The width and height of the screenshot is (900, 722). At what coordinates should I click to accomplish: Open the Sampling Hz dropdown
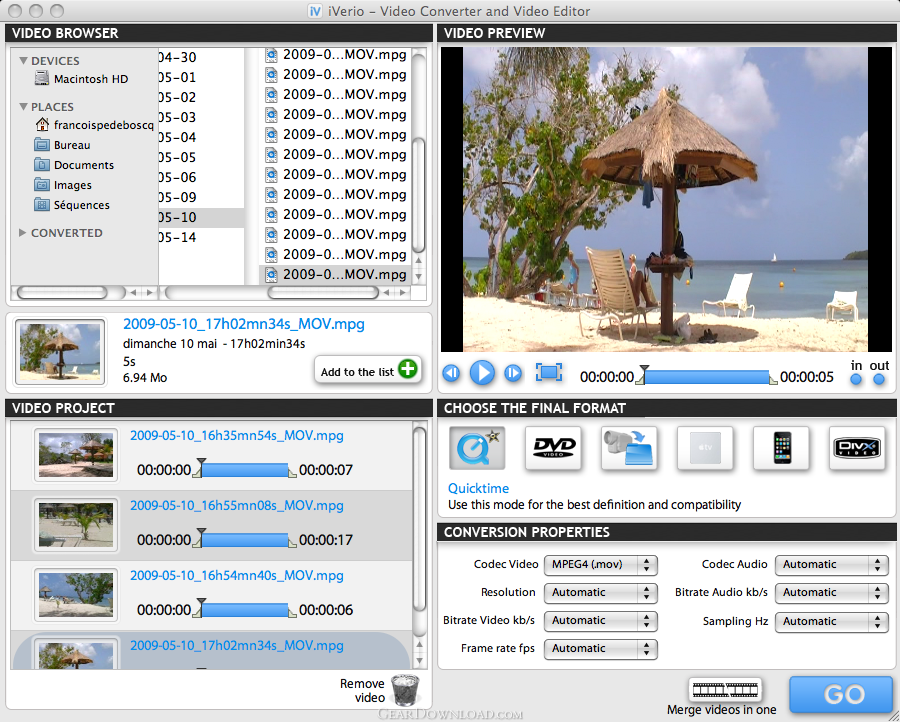[x=831, y=622]
